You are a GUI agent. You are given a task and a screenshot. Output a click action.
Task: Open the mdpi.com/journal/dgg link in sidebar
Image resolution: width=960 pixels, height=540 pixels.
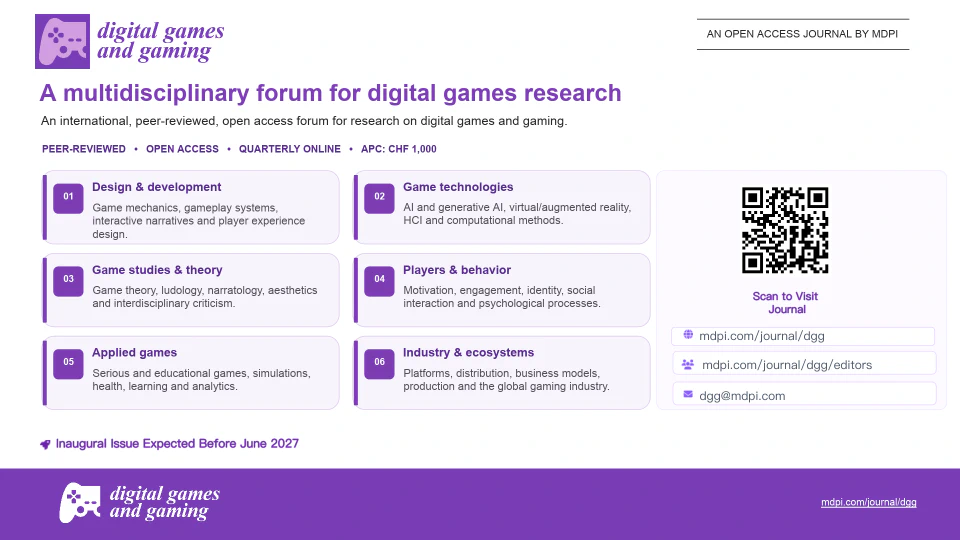point(762,336)
